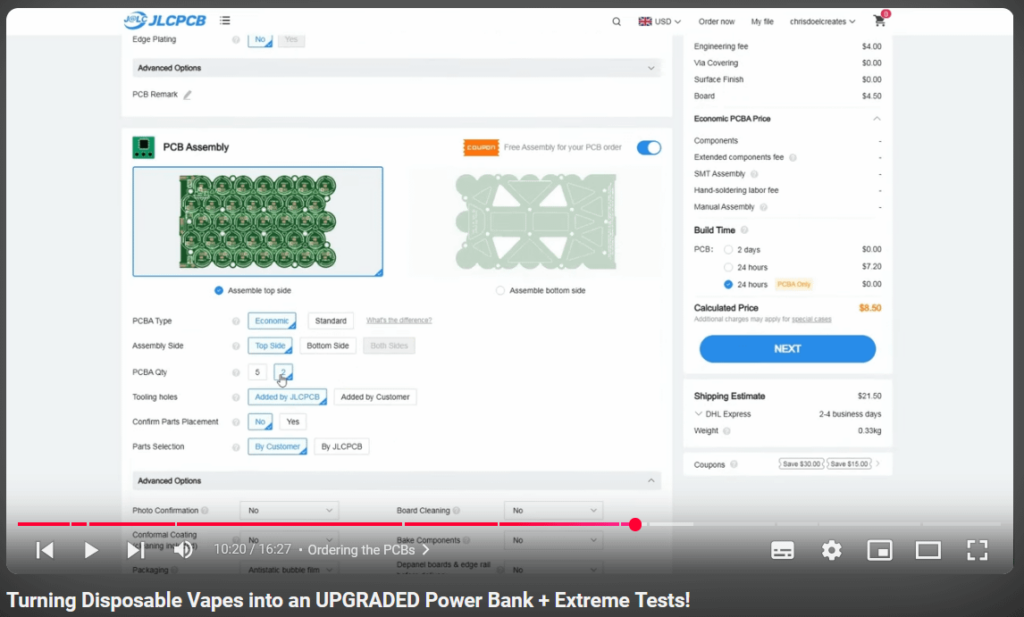This screenshot has width=1024, height=617.
Task: Select 24 hours PCBA Only build time
Action: click(728, 284)
